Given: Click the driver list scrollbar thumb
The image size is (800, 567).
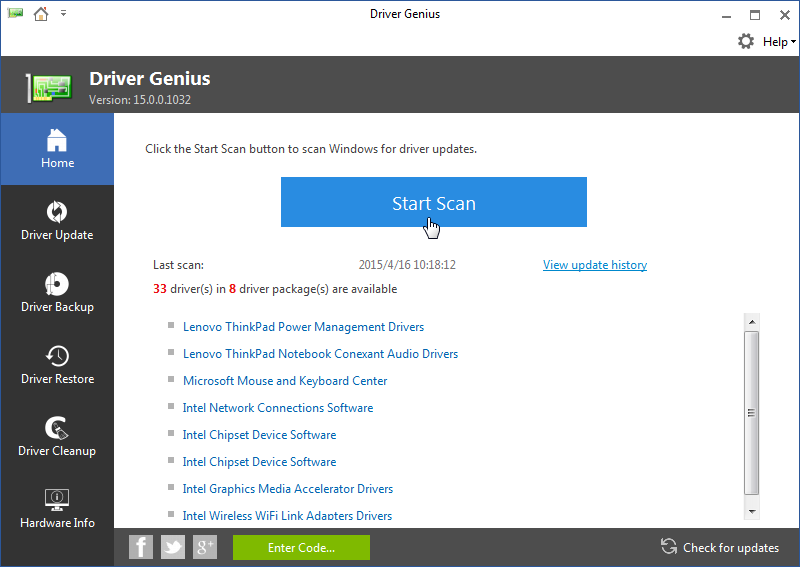Looking at the screenshot, I should click(x=752, y=413).
